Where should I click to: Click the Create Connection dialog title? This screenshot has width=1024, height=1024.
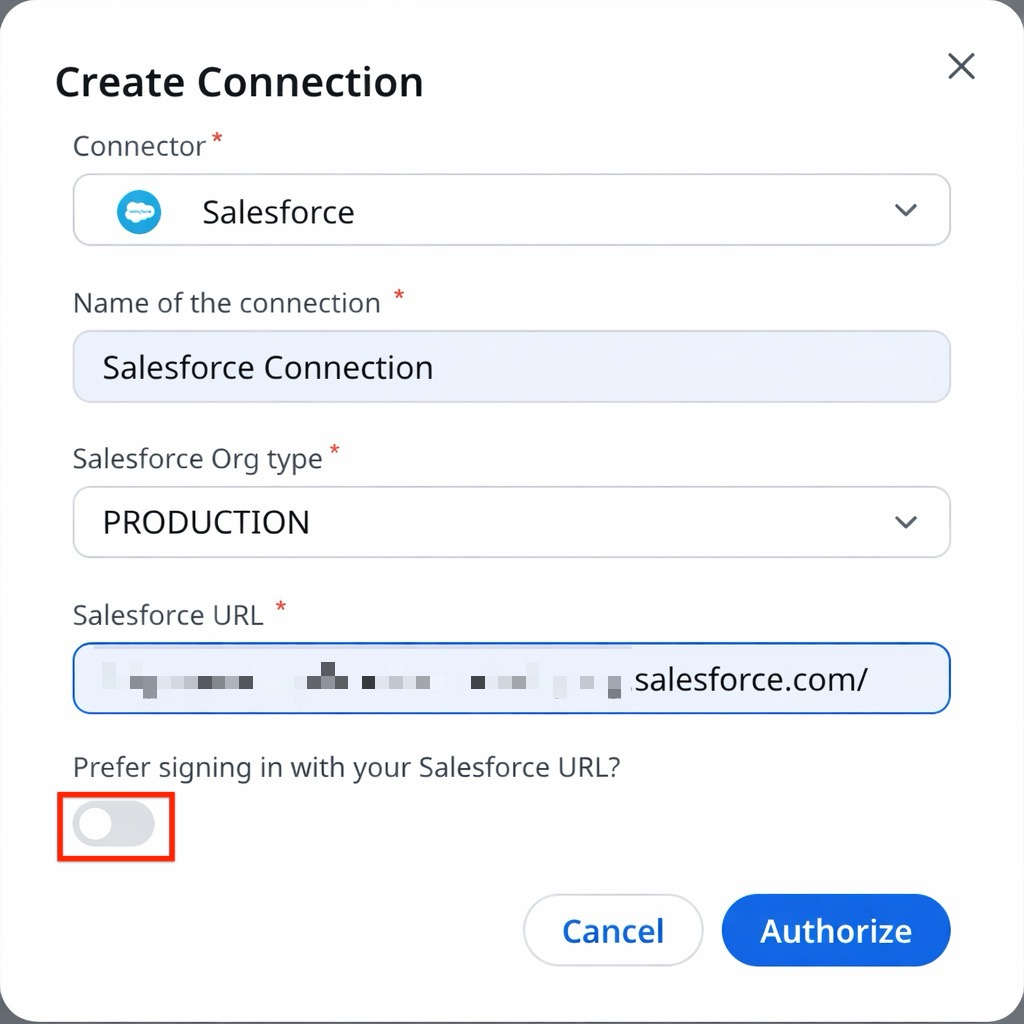pyautogui.click(x=239, y=82)
